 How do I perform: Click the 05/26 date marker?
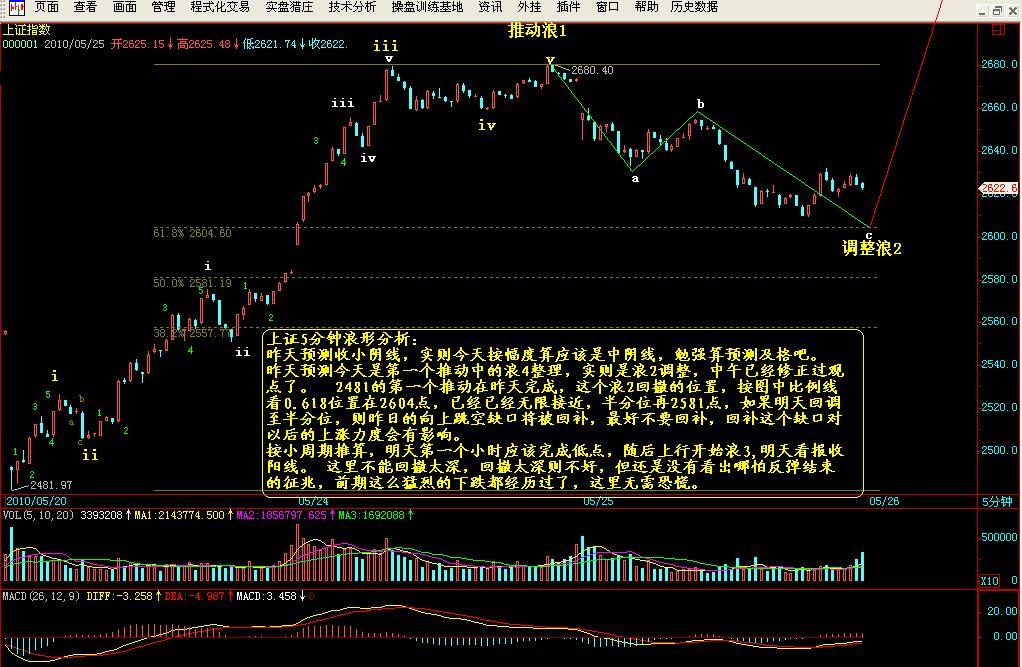[x=884, y=501]
